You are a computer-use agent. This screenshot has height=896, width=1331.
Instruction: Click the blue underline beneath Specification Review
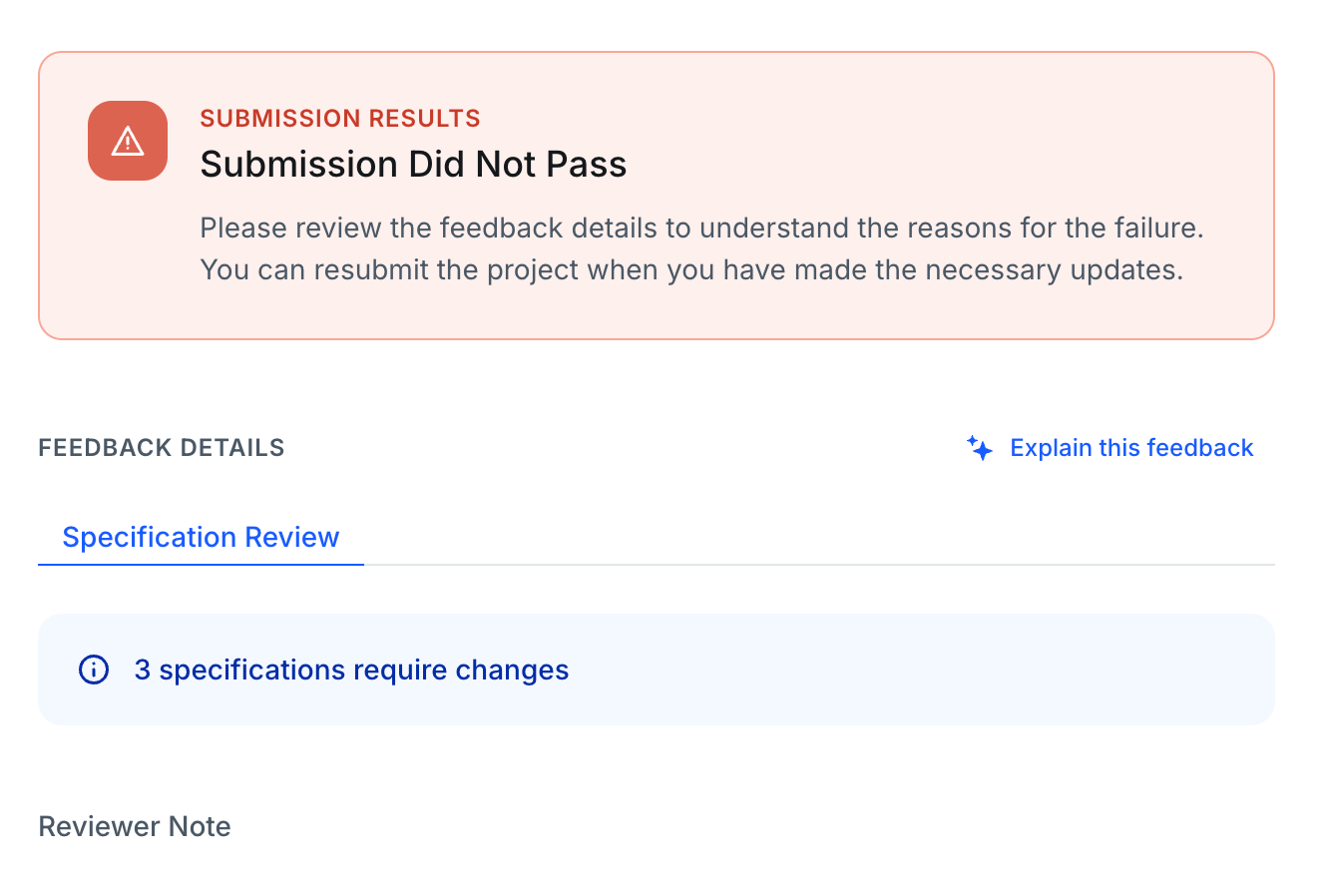(201, 564)
